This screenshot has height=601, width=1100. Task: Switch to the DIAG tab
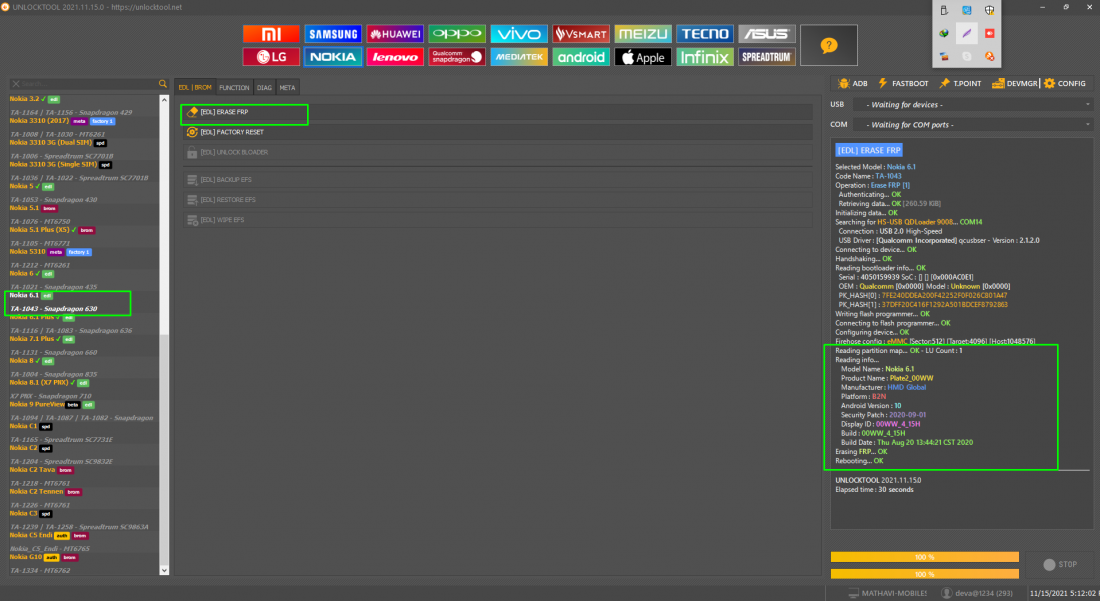pyautogui.click(x=264, y=88)
